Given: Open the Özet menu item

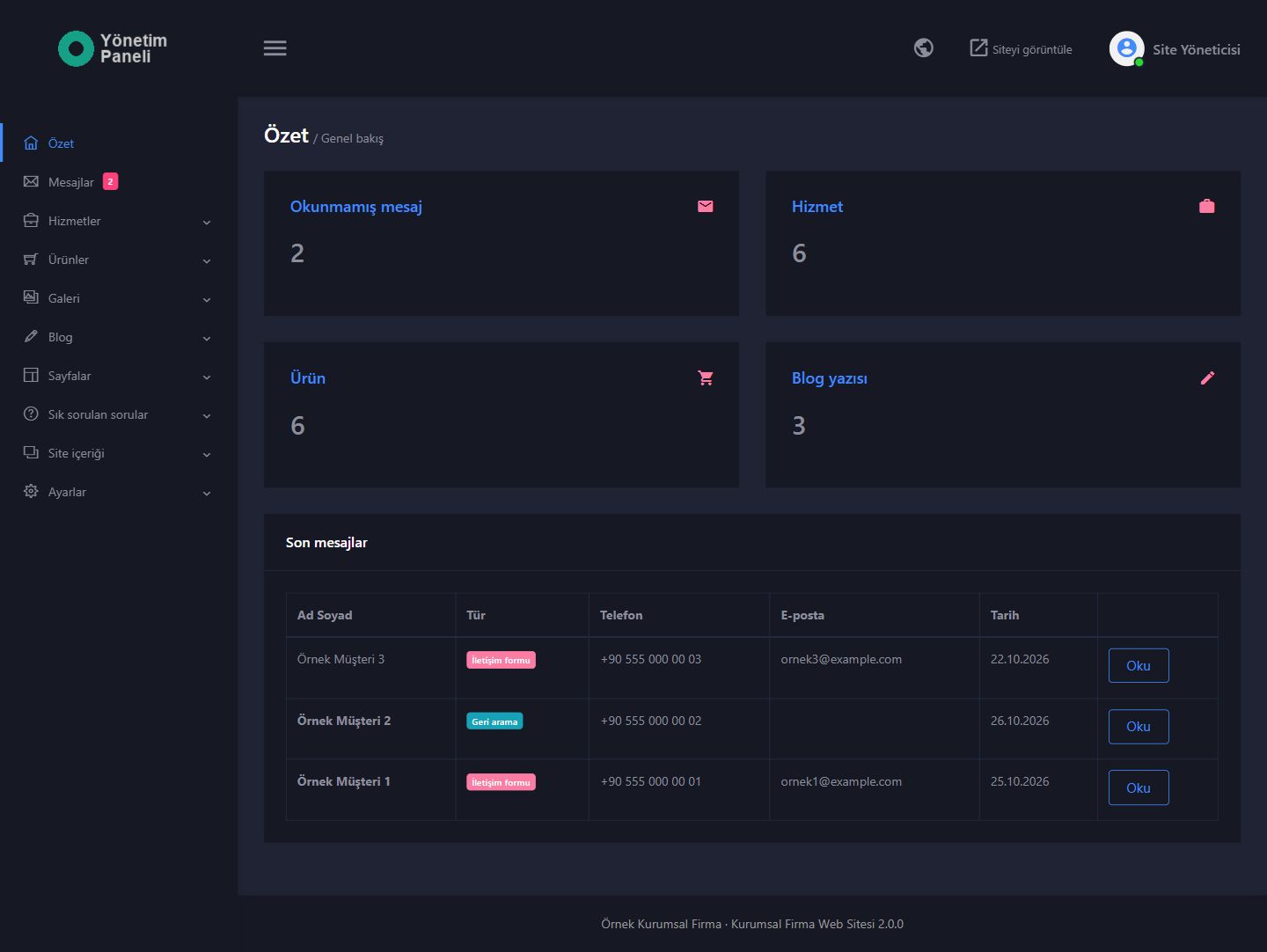Looking at the screenshot, I should (119, 143).
